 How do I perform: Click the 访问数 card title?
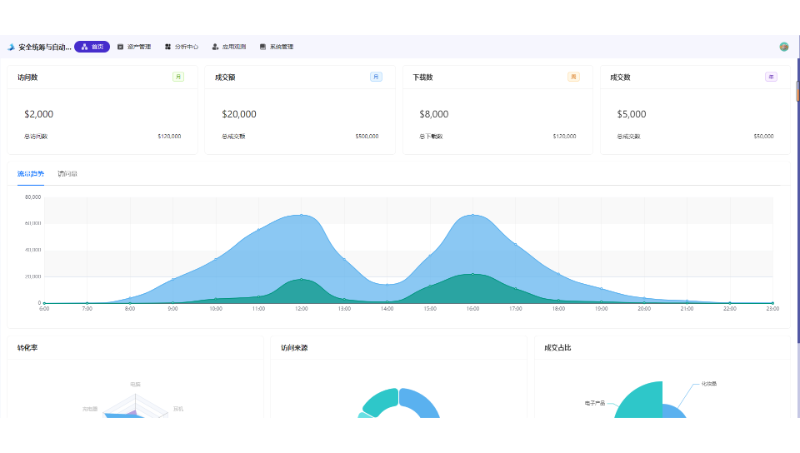tap(28, 78)
